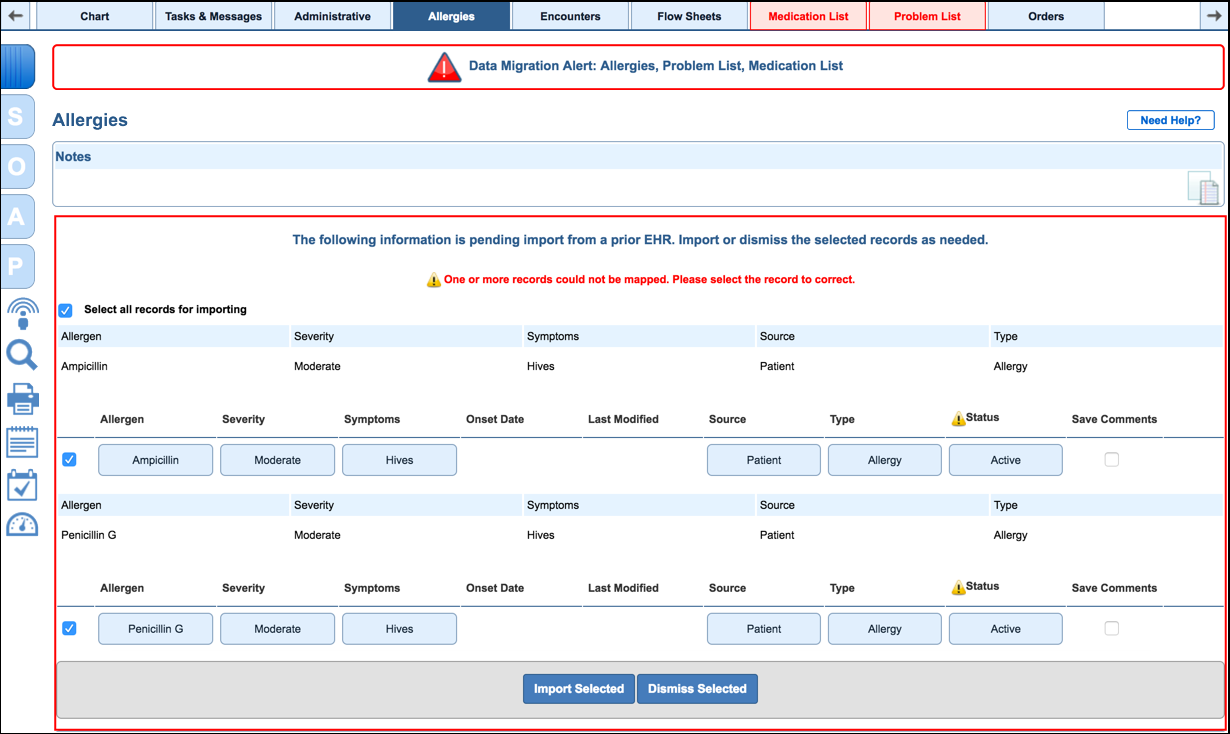Open Active status selector in Penicillin G row
Screen dimensions: 1230x734
pyautogui.click(x=1006, y=629)
